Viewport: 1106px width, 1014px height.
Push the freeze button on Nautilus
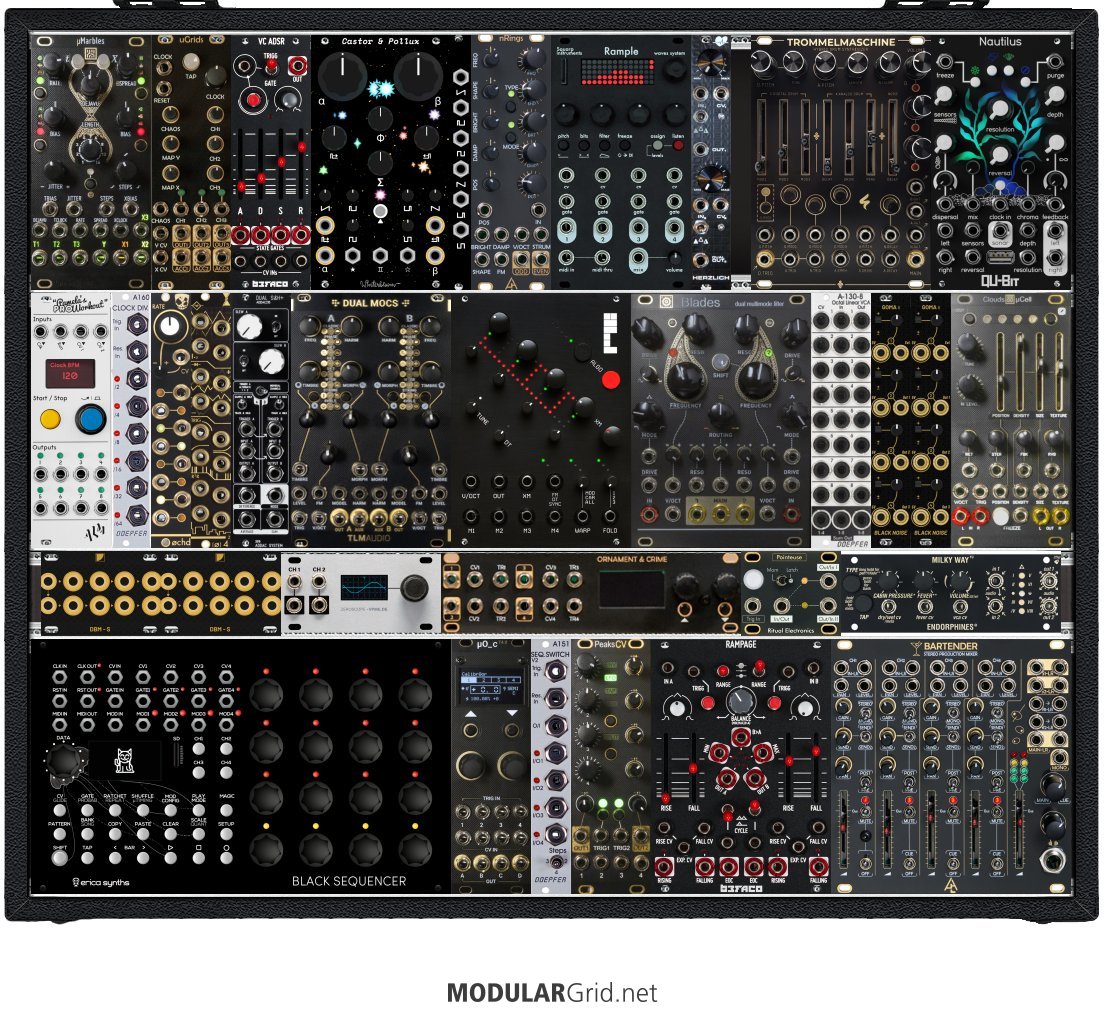pyautogui.click(x=976, y=82)
